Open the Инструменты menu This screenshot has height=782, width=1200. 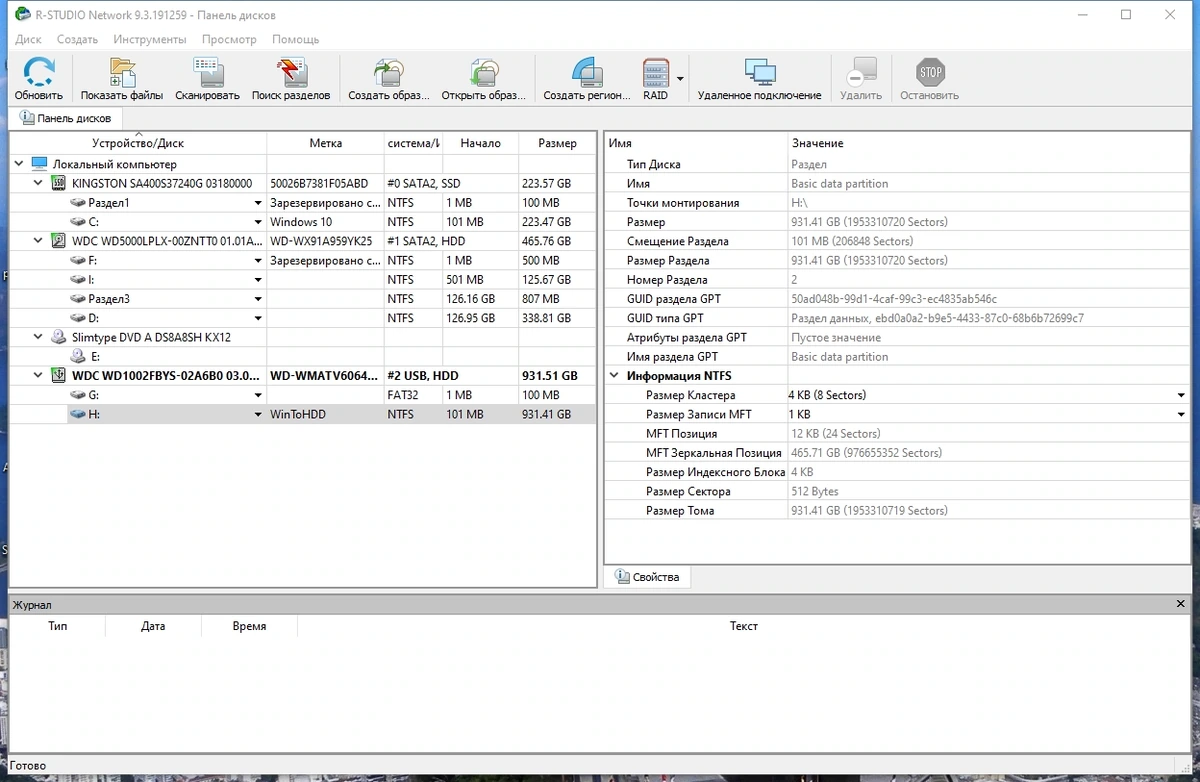(x=150, y=39)
